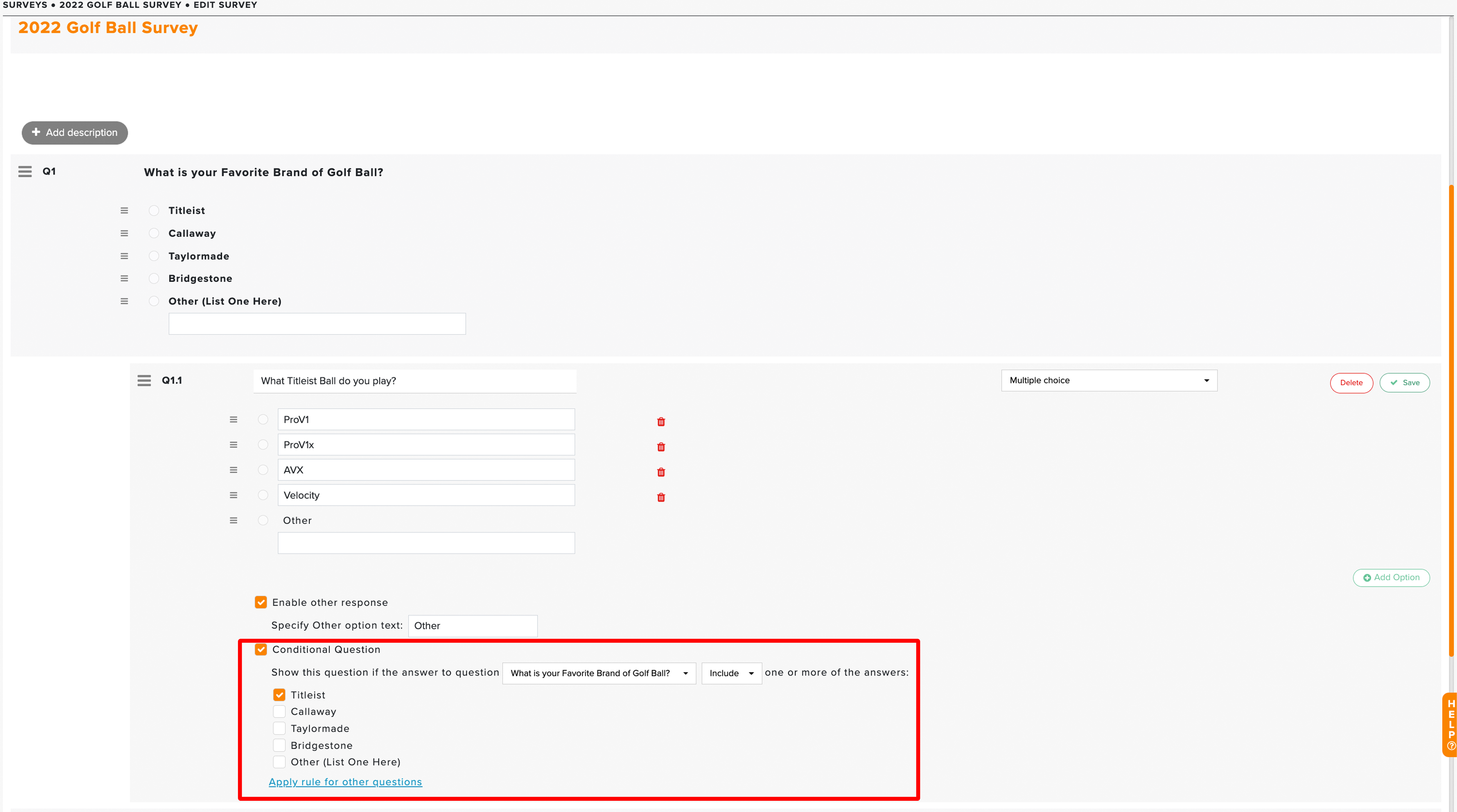Grab the drag handle beside Titleist in Q1

124,210
